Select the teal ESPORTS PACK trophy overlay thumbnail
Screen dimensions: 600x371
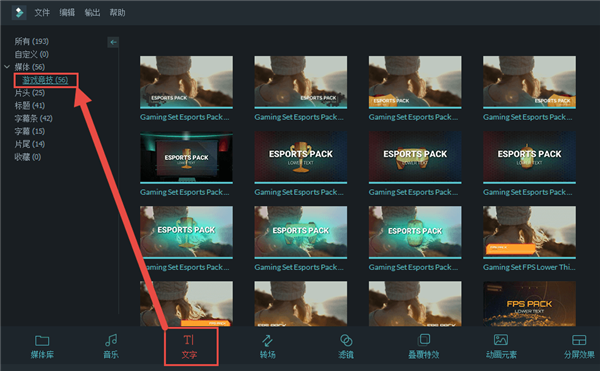(x=186, y=232)
